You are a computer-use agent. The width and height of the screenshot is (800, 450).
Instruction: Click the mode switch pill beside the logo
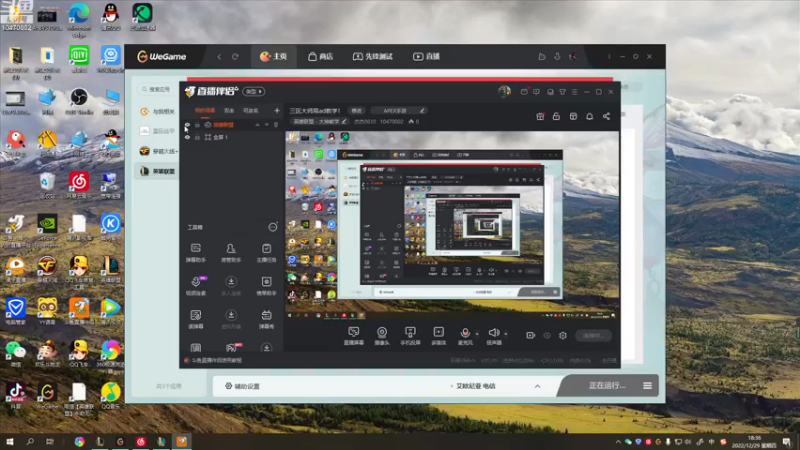click(254, 91)
